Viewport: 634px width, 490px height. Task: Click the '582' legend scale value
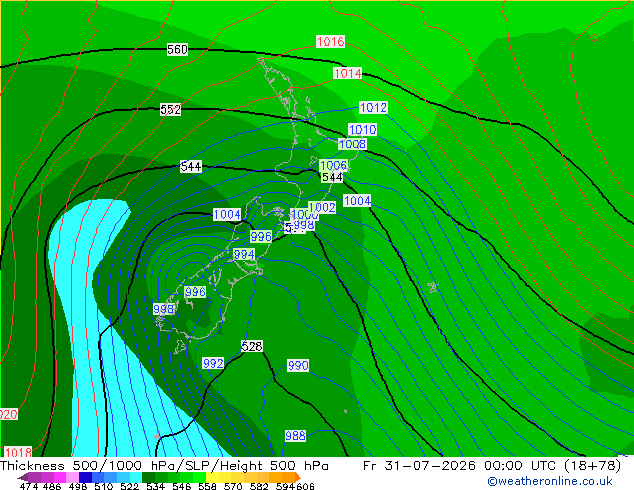(259, 486)
